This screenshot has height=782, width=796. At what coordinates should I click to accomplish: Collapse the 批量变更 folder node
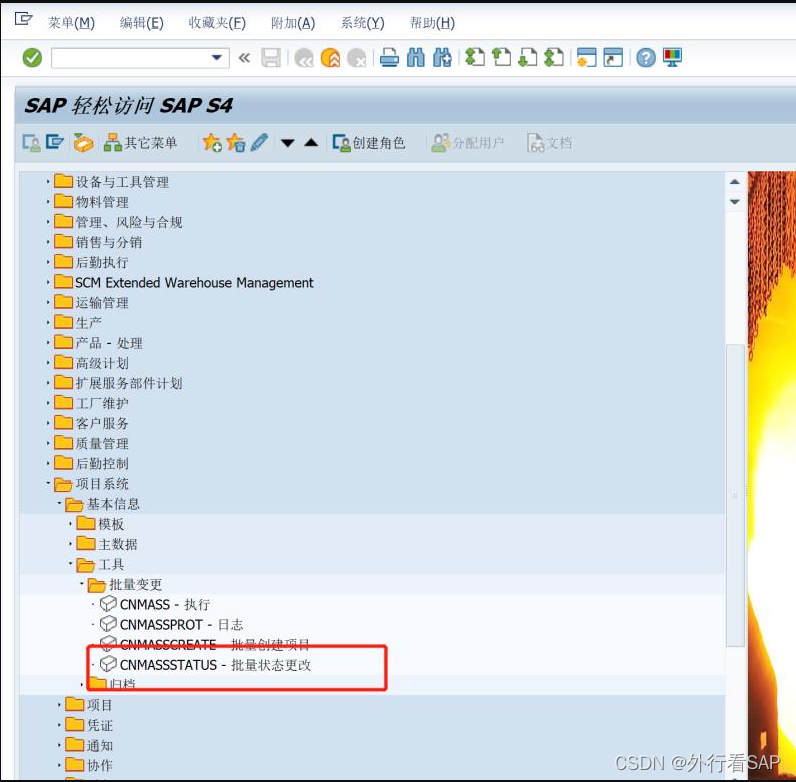[82, 583]
